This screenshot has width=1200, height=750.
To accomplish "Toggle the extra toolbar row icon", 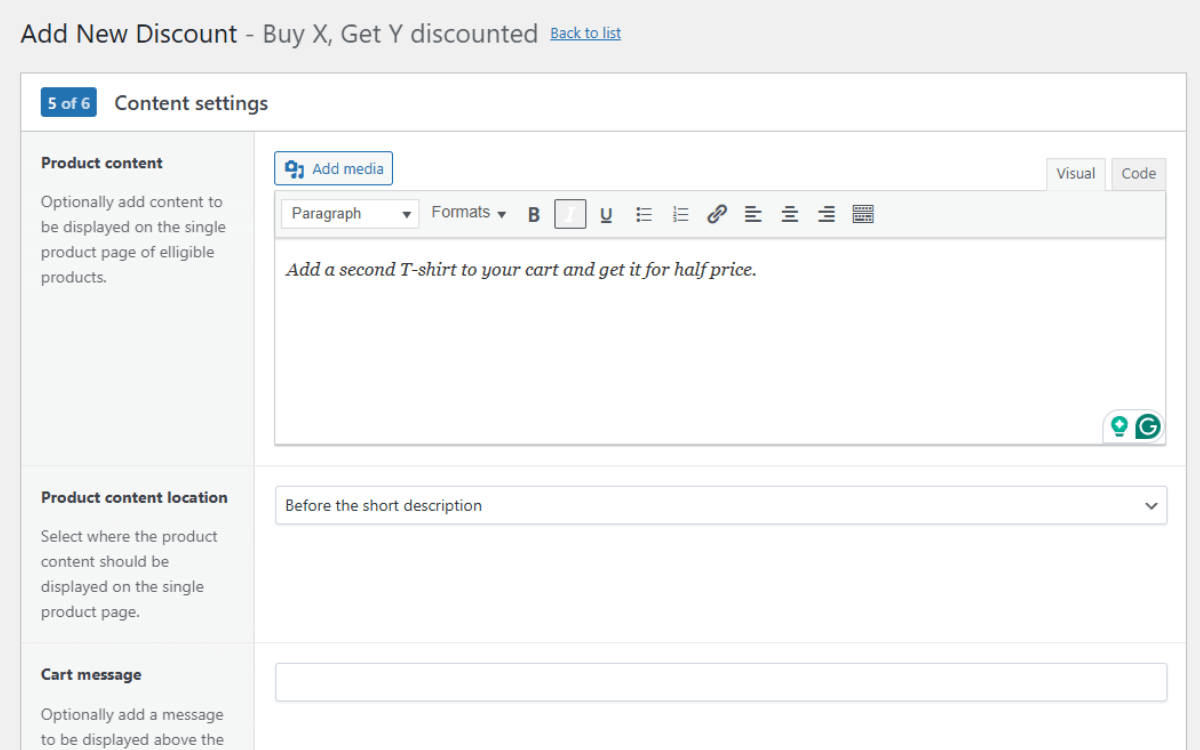I will (x=863, y=214).
